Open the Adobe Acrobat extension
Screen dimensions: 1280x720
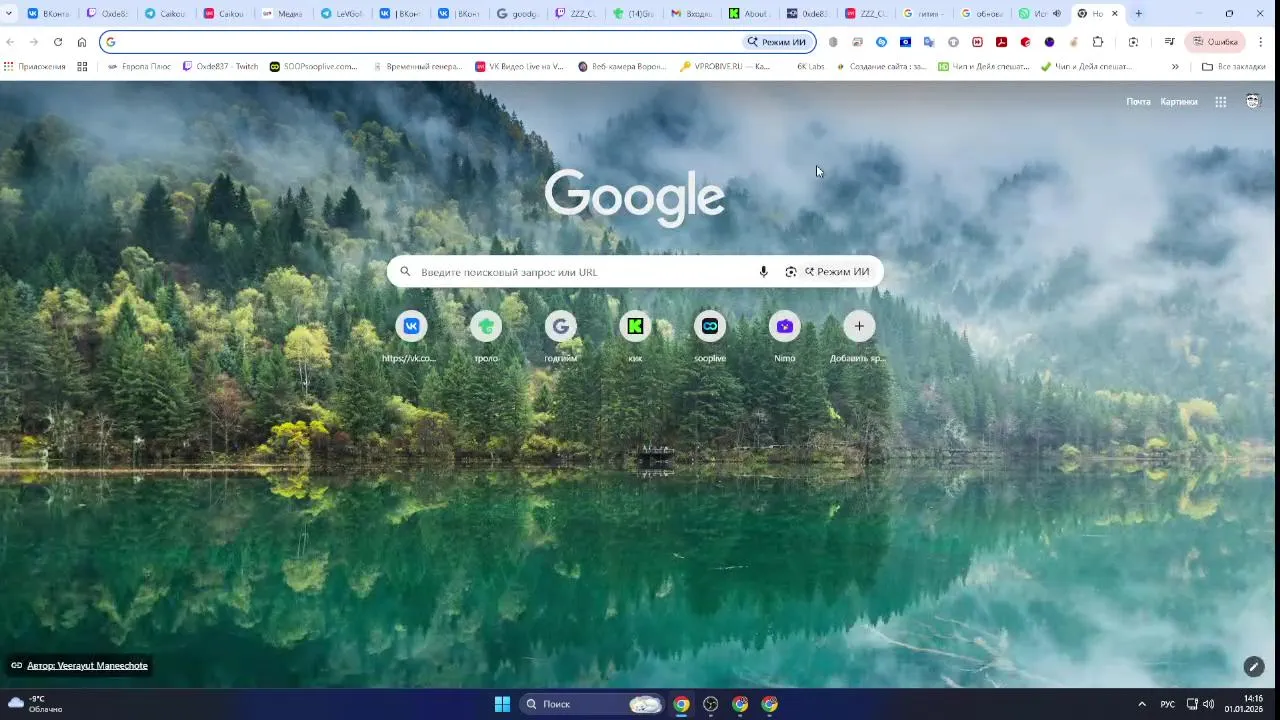click(1001, 42)
